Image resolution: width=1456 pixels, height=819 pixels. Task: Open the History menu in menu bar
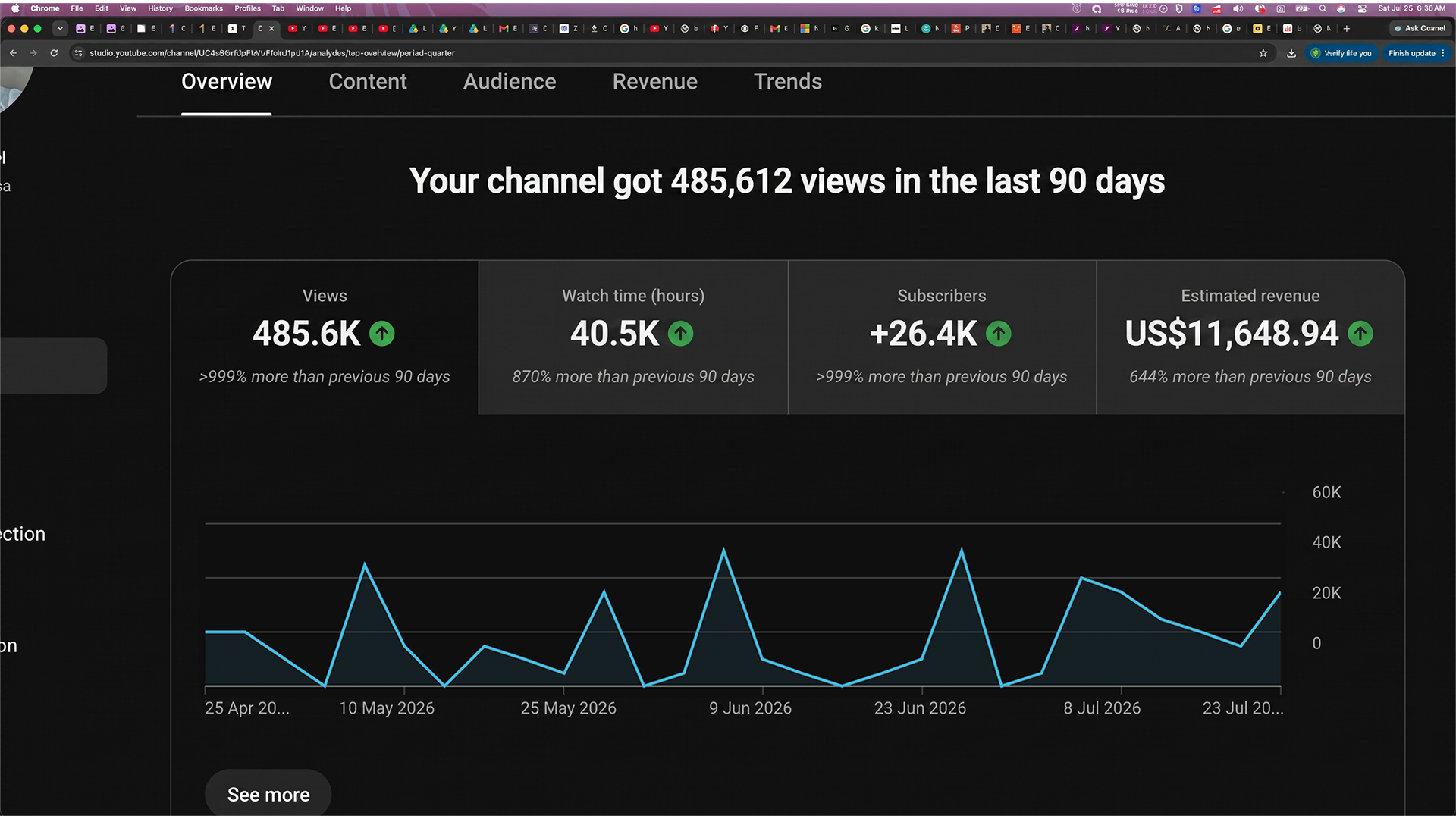160,8
